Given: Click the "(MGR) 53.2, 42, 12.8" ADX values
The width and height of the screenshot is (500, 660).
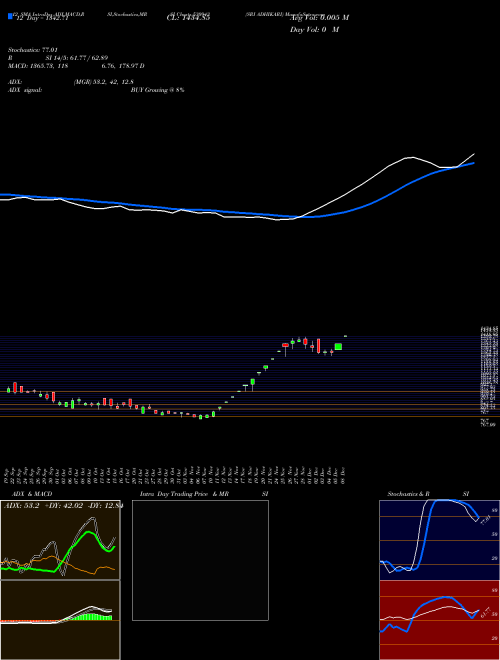Looking at the screenshot, I should tap(104, 82).
